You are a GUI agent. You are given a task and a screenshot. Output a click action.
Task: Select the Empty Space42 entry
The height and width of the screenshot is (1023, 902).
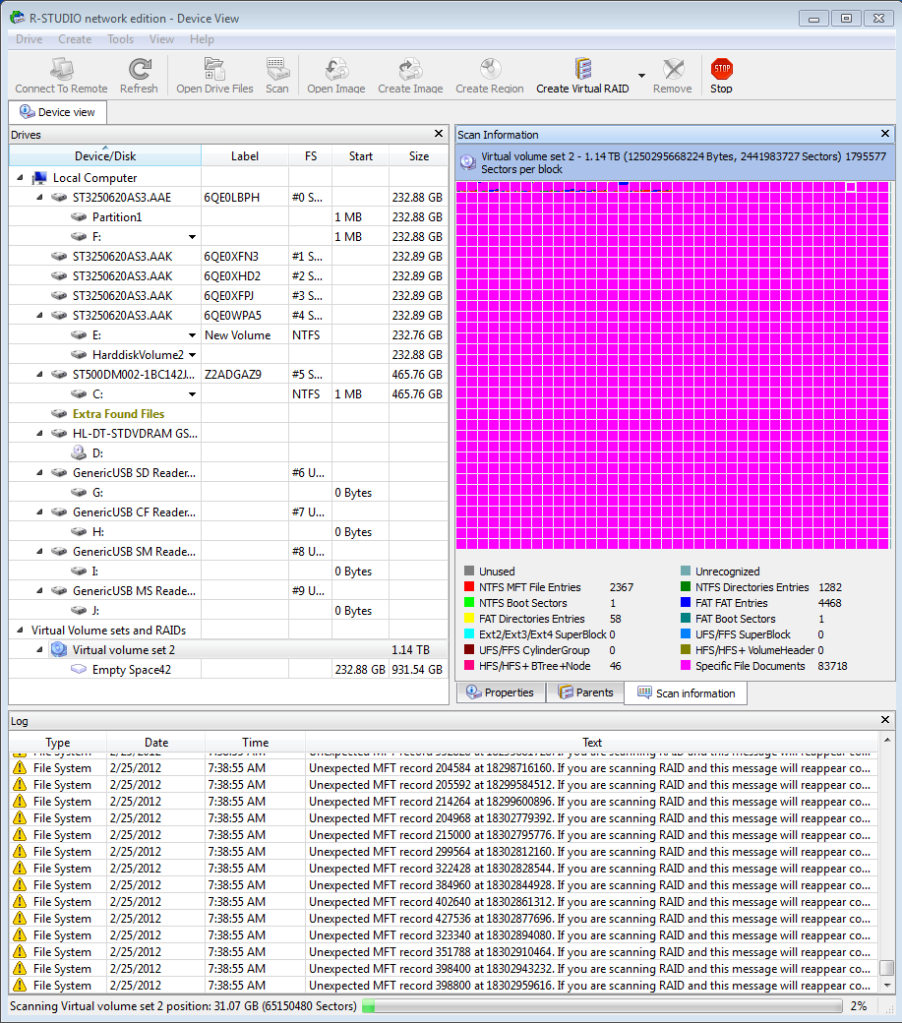point(131,669)
